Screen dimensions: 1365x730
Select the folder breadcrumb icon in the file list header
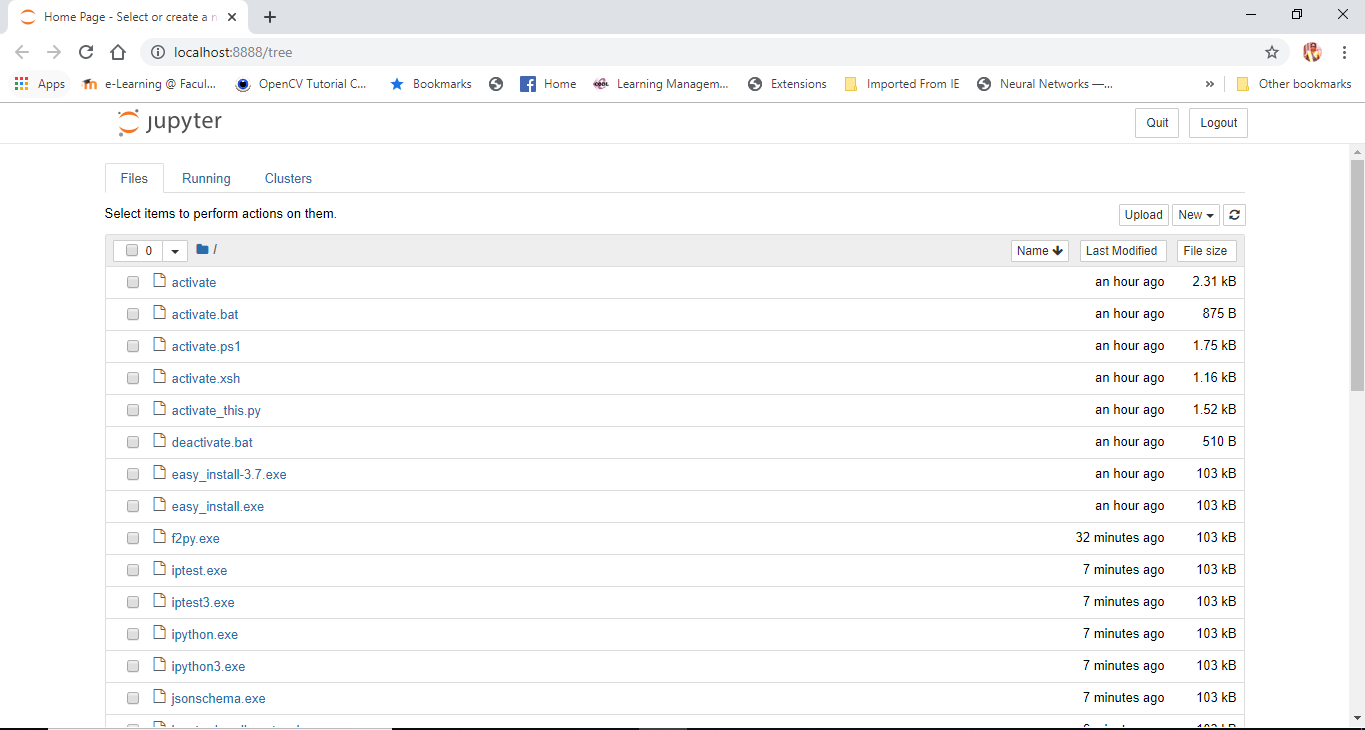[x=200, y=248]
